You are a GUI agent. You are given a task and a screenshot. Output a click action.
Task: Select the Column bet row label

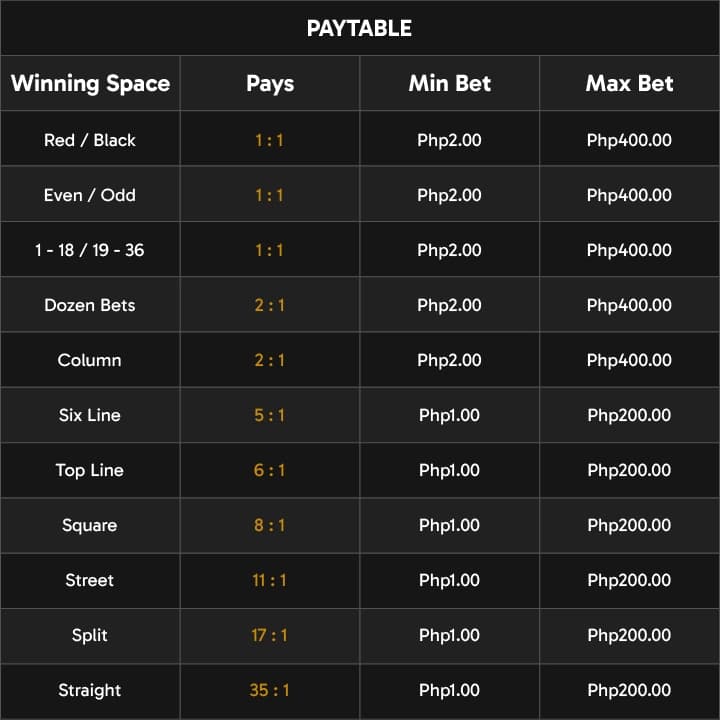point(90,360)
